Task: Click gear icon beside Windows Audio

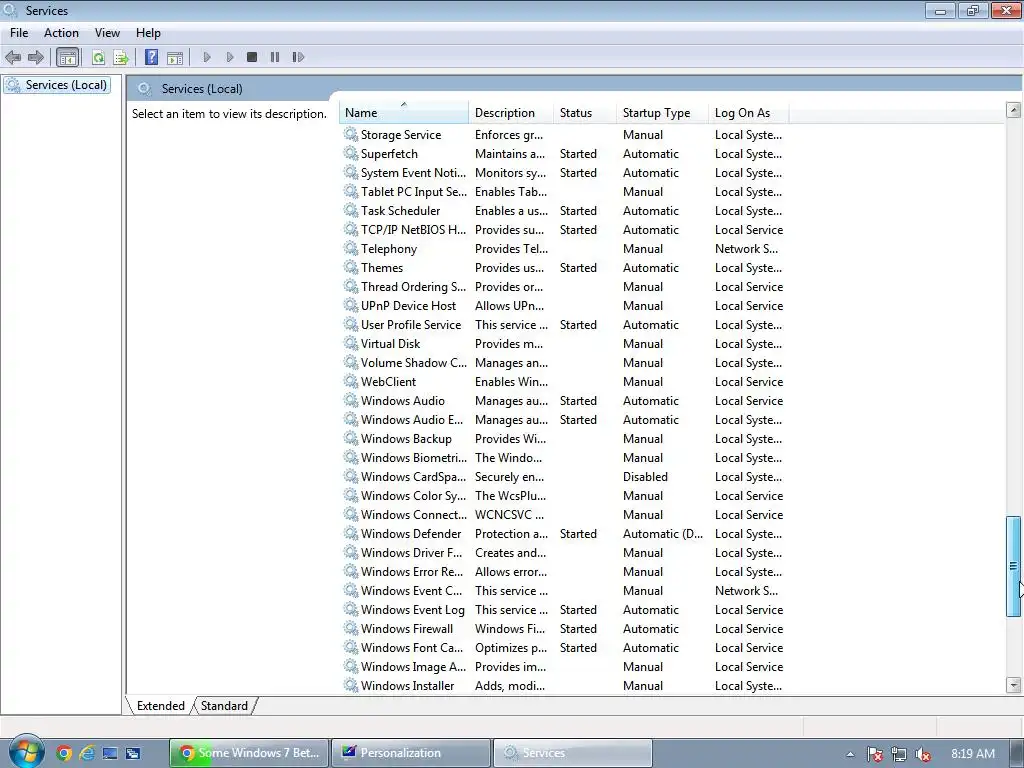Action: [x=351, y=401]
